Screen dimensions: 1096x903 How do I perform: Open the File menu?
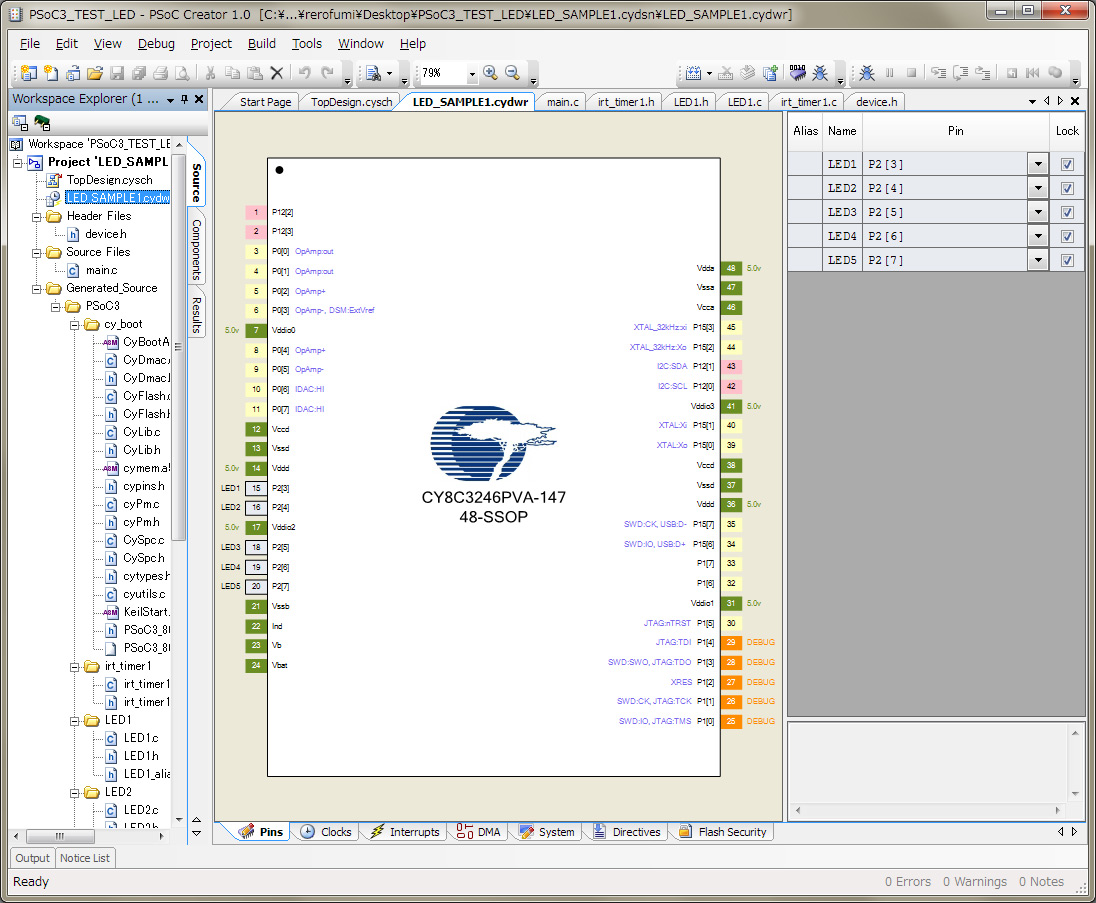click(29, 43)
